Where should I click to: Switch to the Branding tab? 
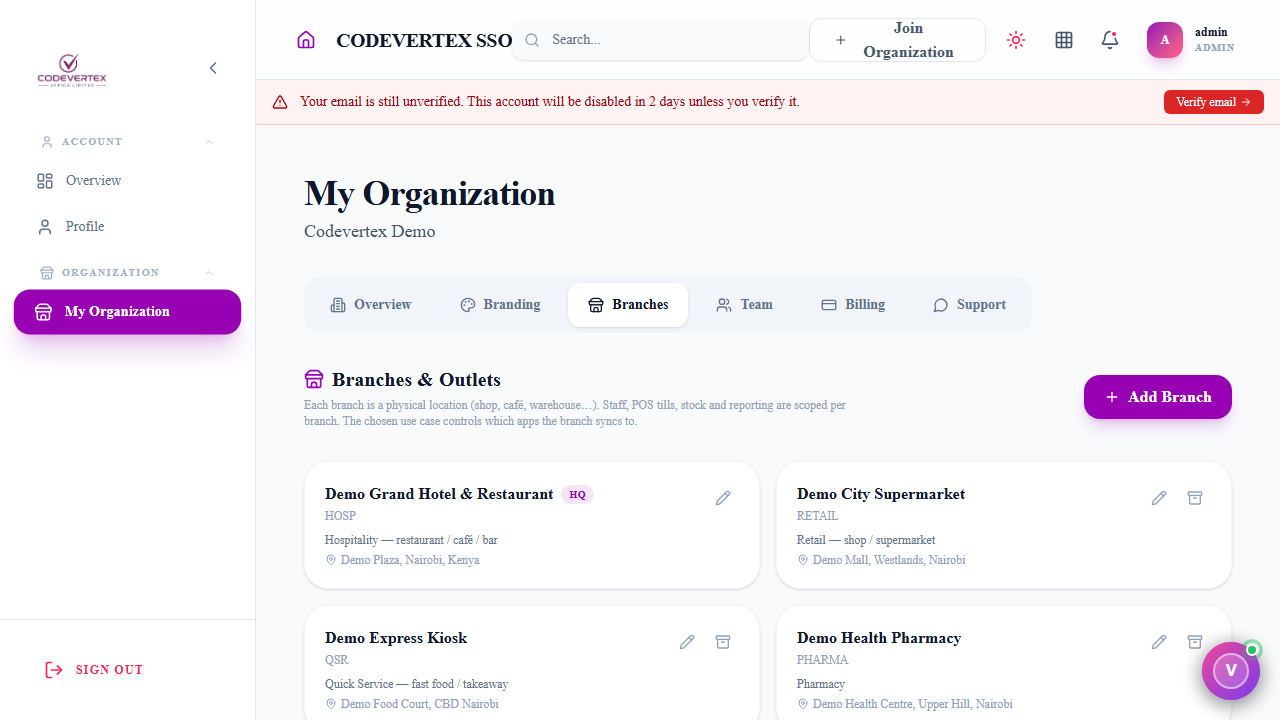tap(500, 305)
